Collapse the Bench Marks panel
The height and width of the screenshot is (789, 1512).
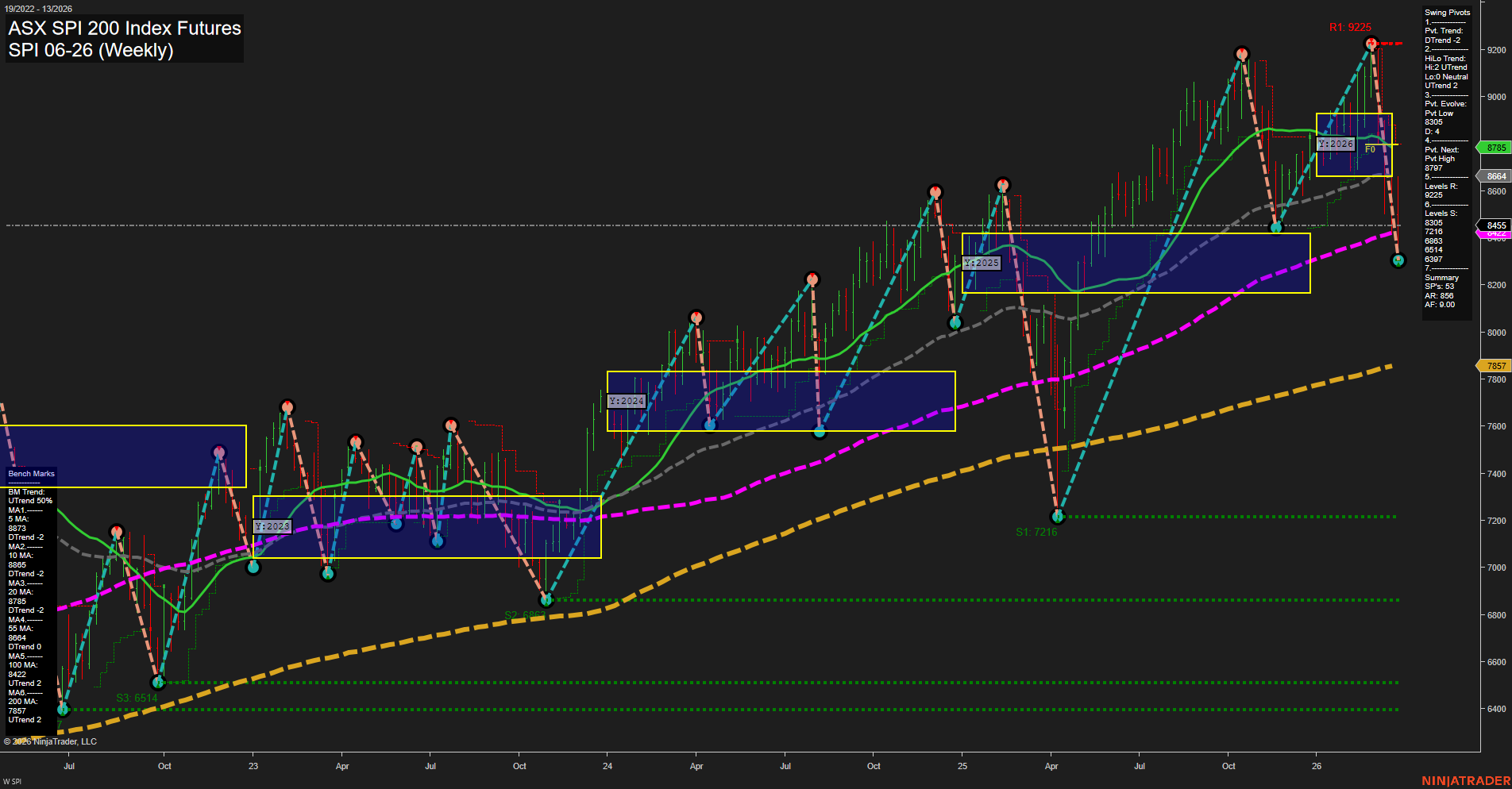(30, 473)
